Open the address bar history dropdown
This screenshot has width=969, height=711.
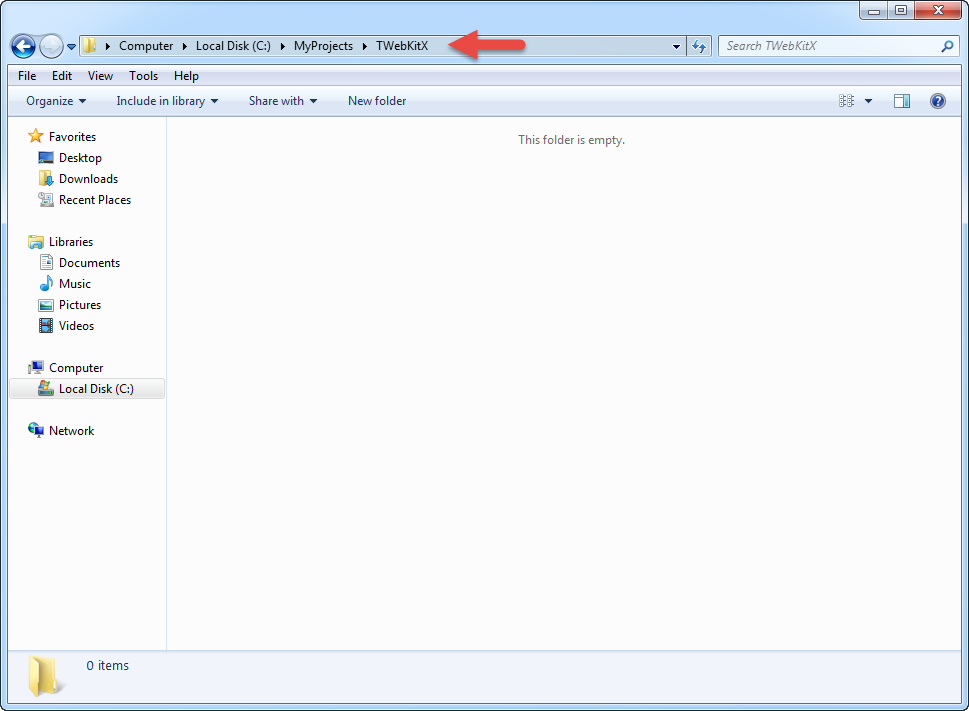click(676, 46)
